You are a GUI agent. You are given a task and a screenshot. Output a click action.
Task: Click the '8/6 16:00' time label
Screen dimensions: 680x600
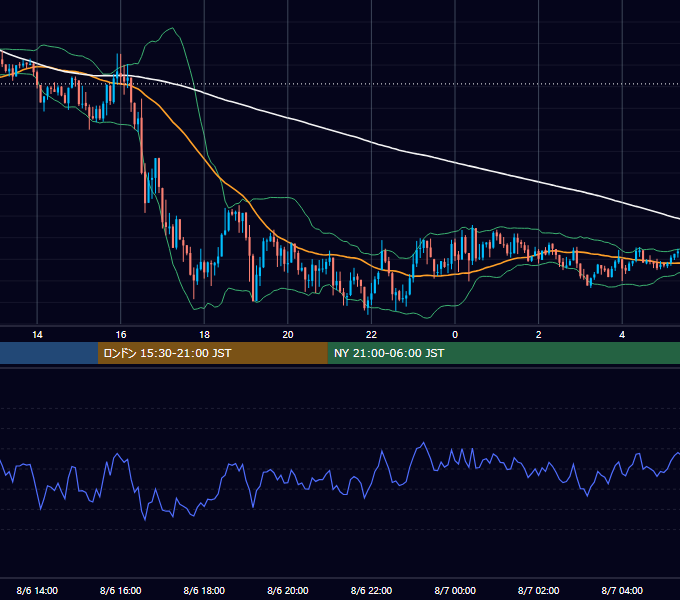tap(121, 590)
